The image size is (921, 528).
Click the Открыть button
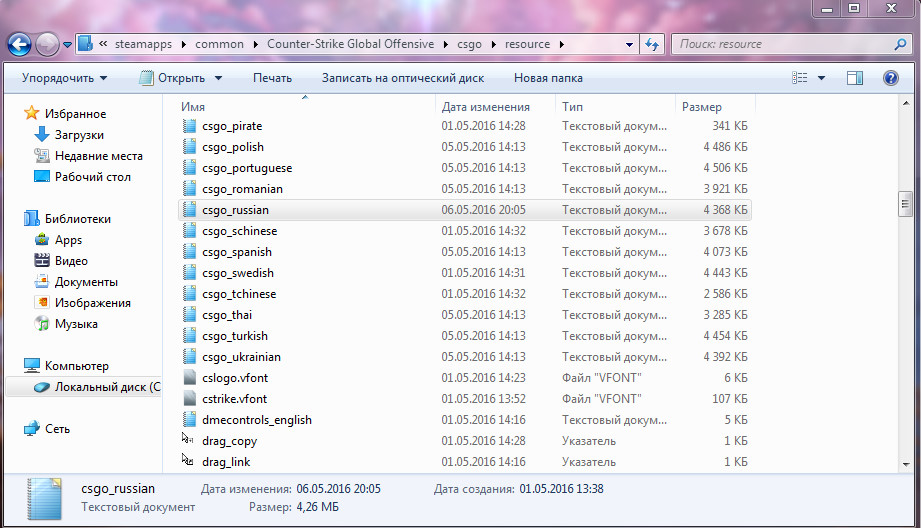click(x=172, y=78)
